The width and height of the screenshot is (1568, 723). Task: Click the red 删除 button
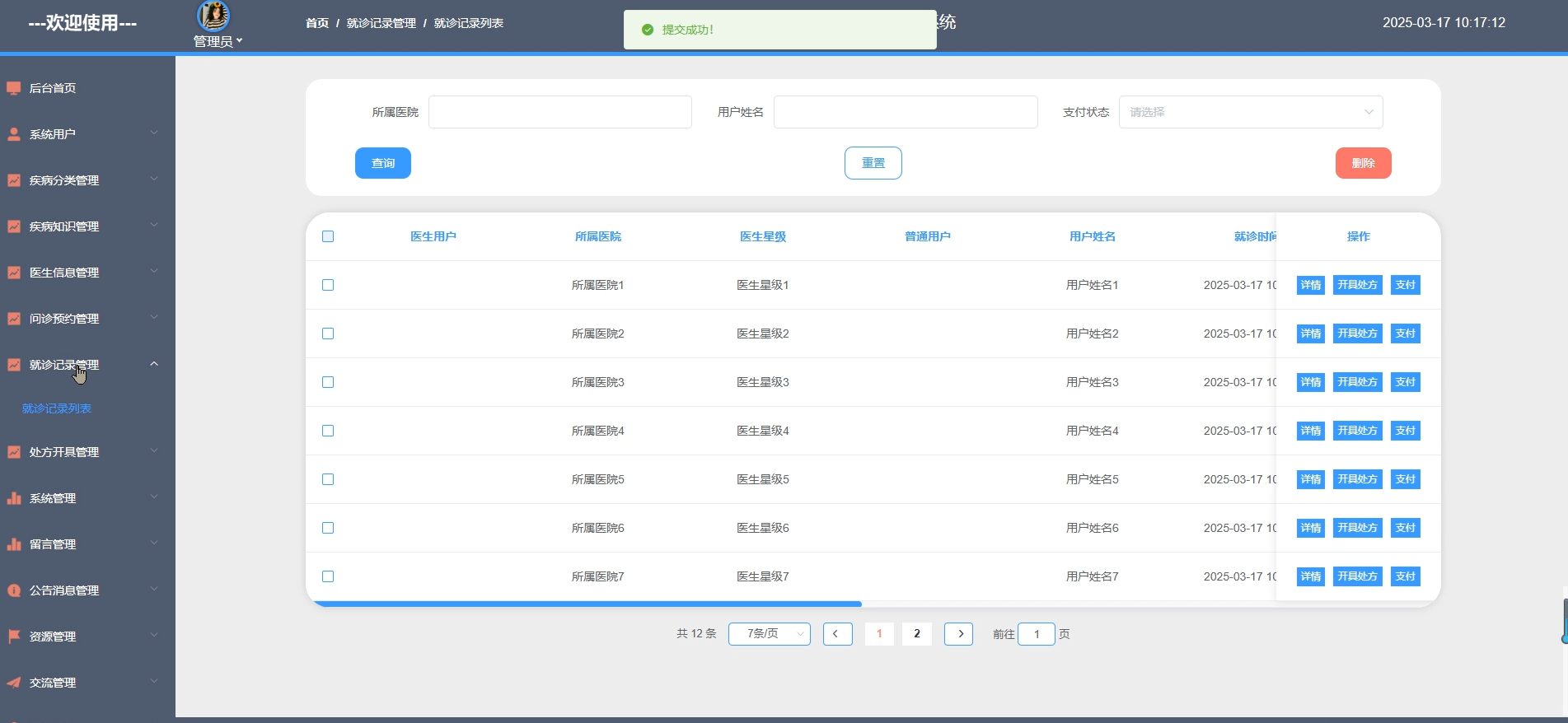click(1364, 163)
